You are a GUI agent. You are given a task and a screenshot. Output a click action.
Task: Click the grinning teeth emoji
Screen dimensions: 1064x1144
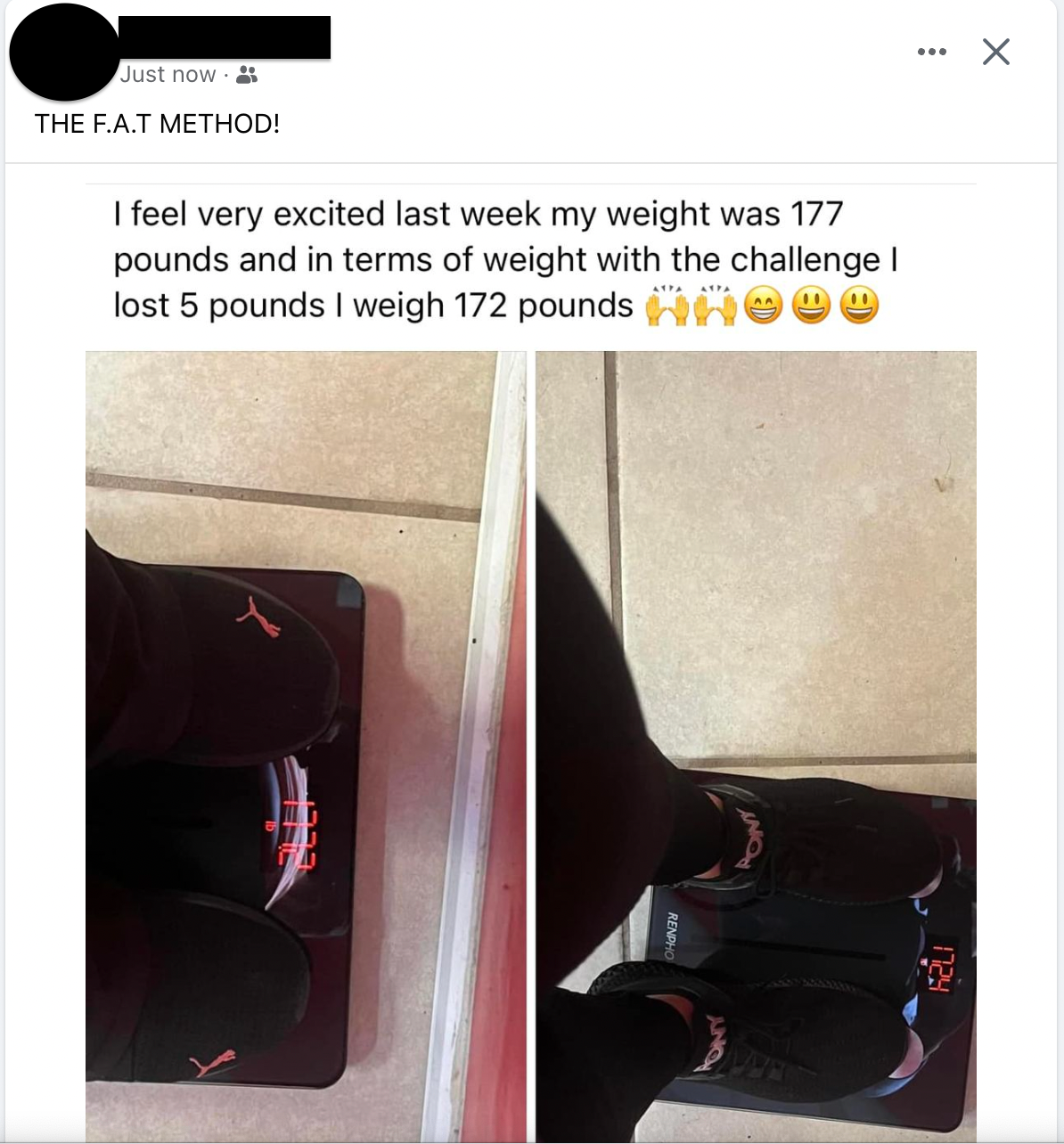click(x=764, y=306)
